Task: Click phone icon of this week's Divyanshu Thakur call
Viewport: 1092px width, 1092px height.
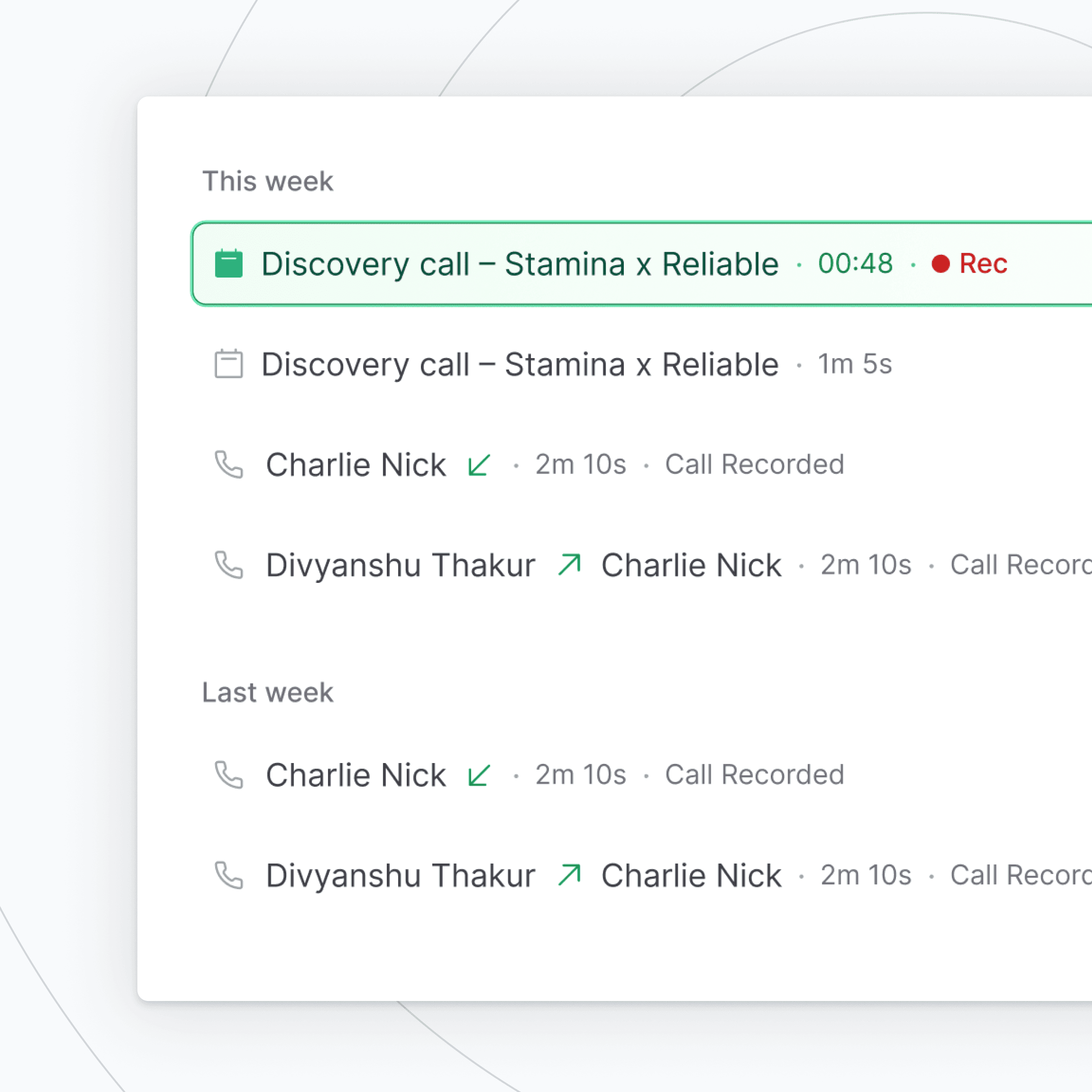Action: click(229, 565)
